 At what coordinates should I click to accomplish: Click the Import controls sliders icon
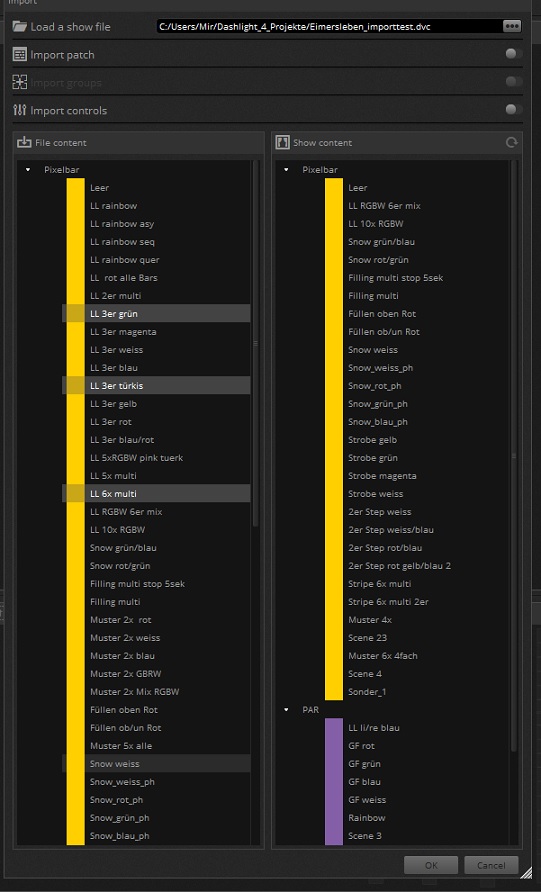coord(20,110)
